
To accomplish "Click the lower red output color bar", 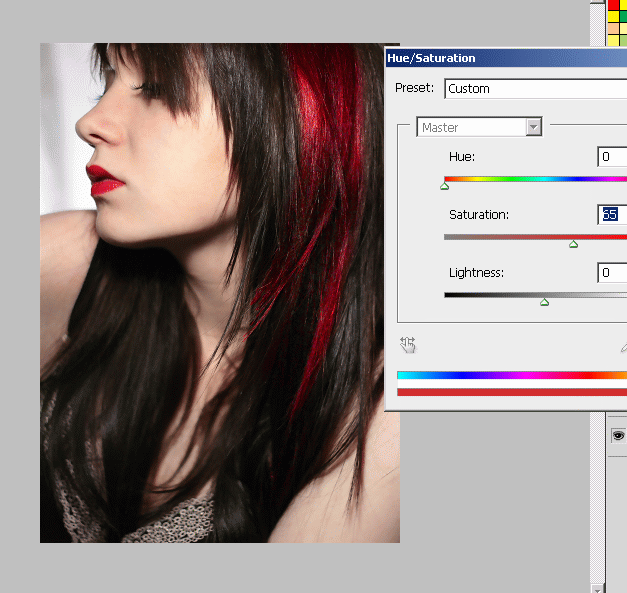I will (x=511, y=392).
